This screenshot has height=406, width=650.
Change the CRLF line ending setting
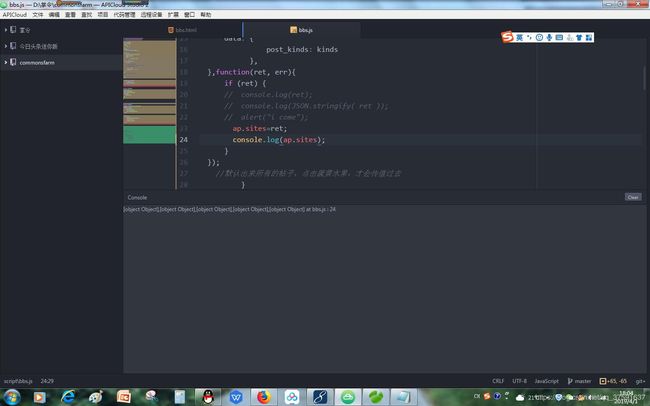(x=498, y=381)
